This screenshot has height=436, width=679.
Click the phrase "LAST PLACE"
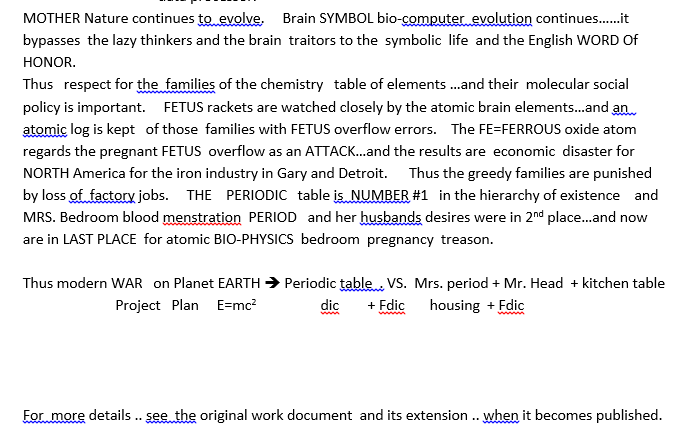click(100, 239)
